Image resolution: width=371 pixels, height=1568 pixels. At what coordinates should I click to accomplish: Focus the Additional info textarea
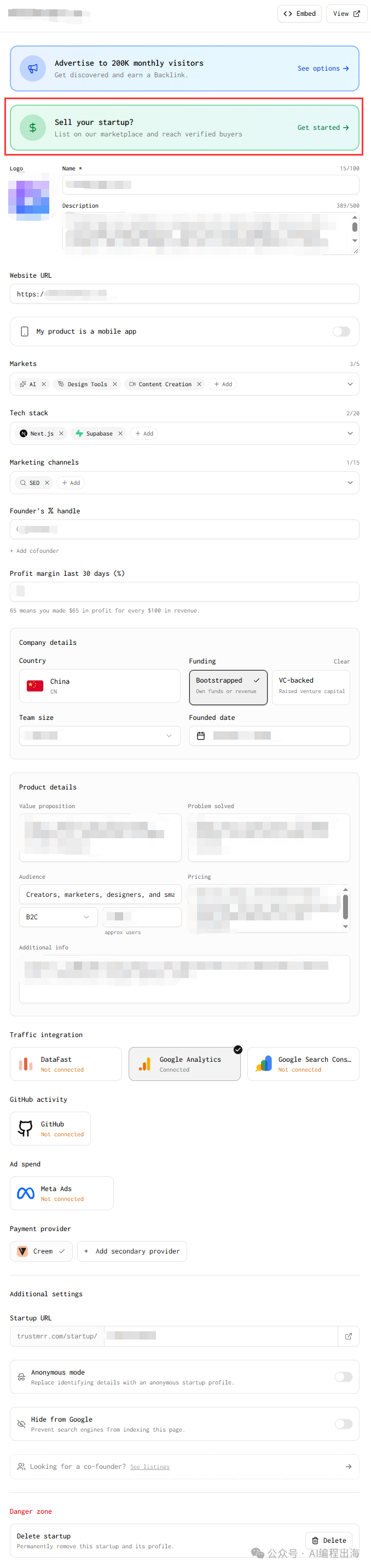pos(184,980)
